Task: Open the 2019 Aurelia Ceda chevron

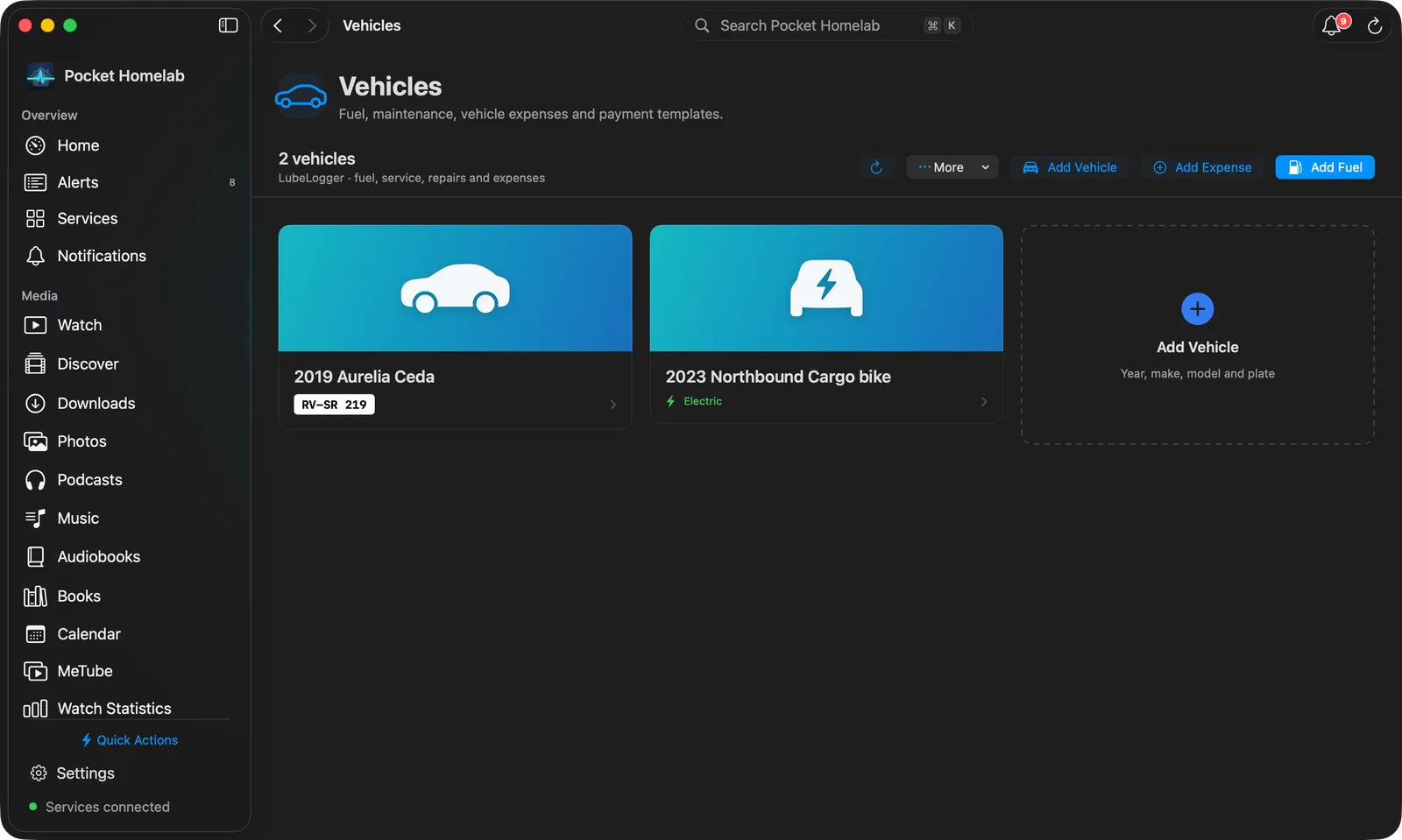Action: pos(612,405)
